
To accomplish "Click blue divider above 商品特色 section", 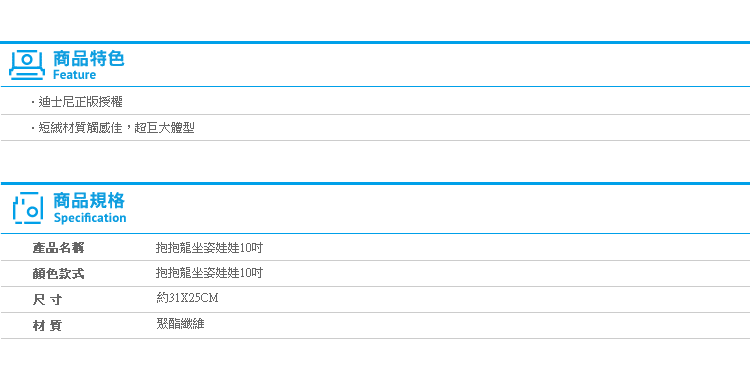I will (x=375, y=43).
